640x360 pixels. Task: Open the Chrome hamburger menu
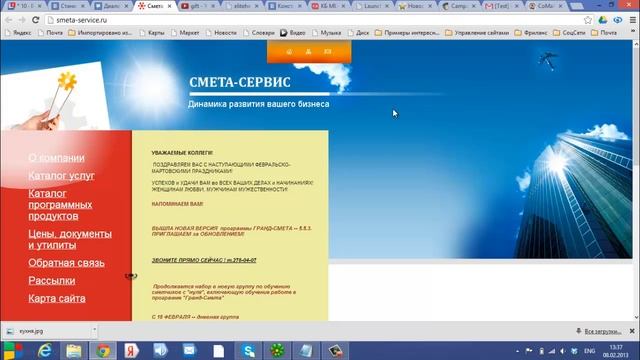[632, 20]
